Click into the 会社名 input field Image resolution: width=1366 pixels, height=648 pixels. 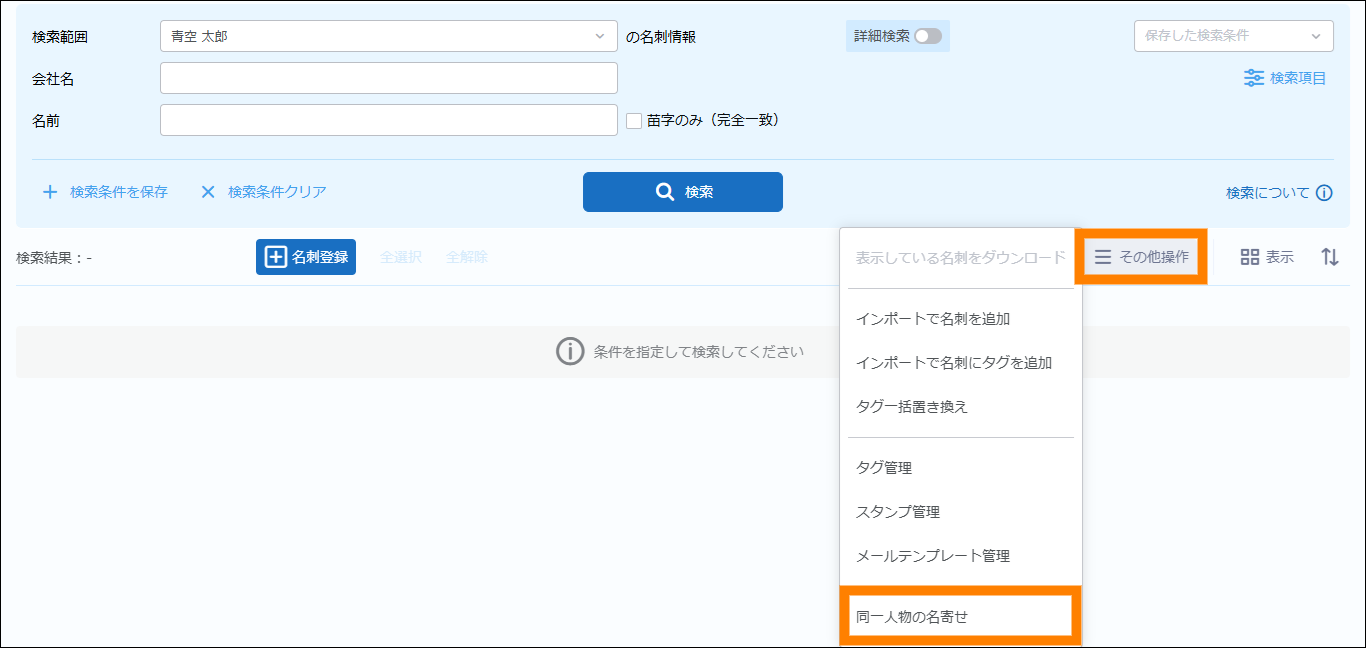(388, 78)
